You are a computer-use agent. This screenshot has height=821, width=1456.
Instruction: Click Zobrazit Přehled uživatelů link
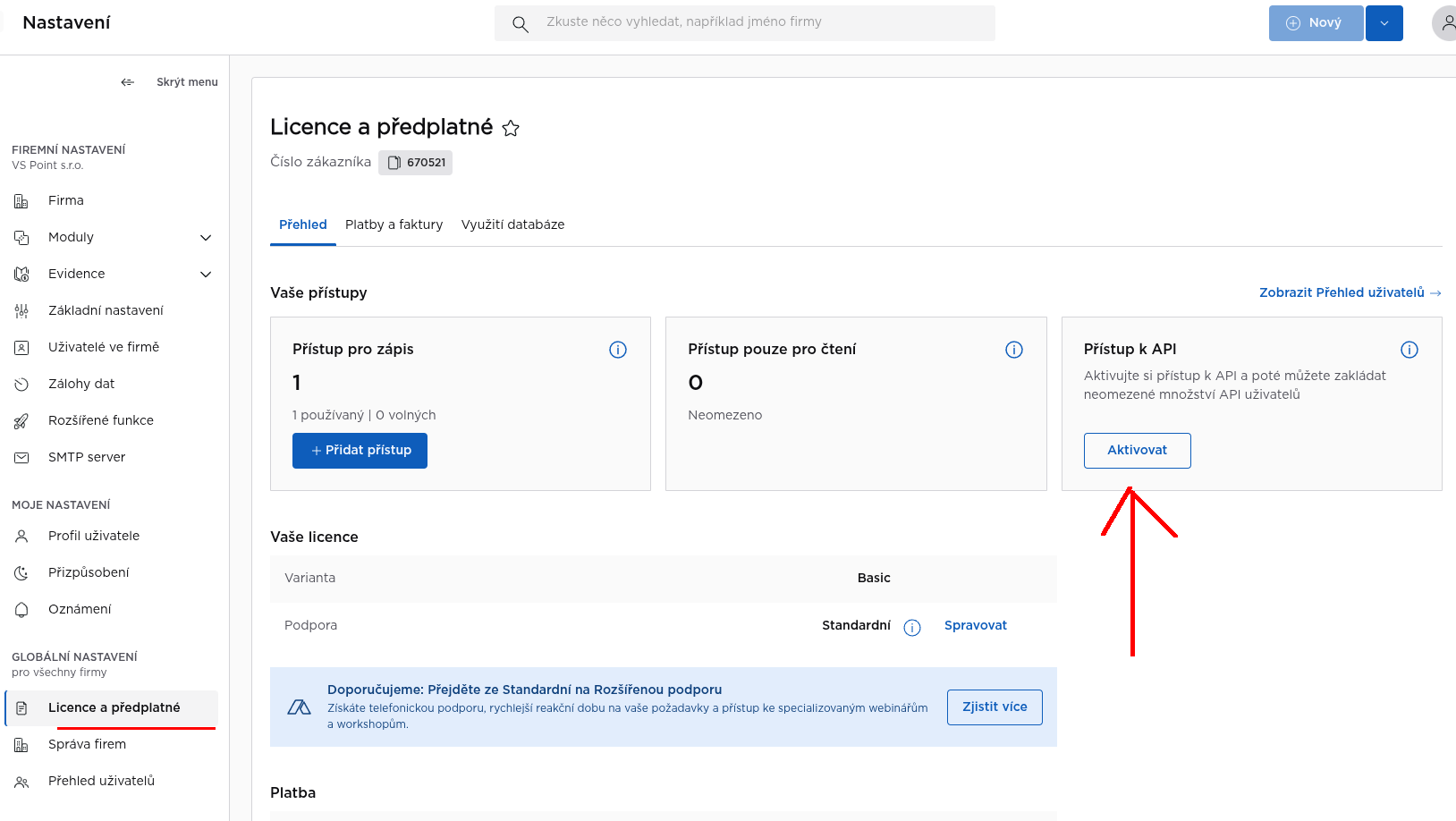(1350, 292)
